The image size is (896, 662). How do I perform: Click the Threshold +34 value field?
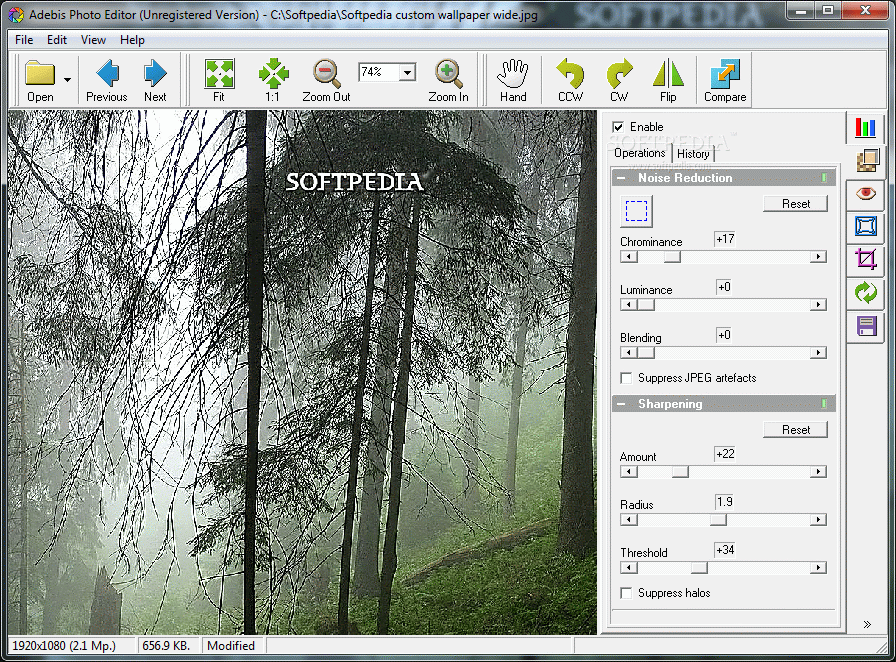pyautogui.click(x=725, y=550)
